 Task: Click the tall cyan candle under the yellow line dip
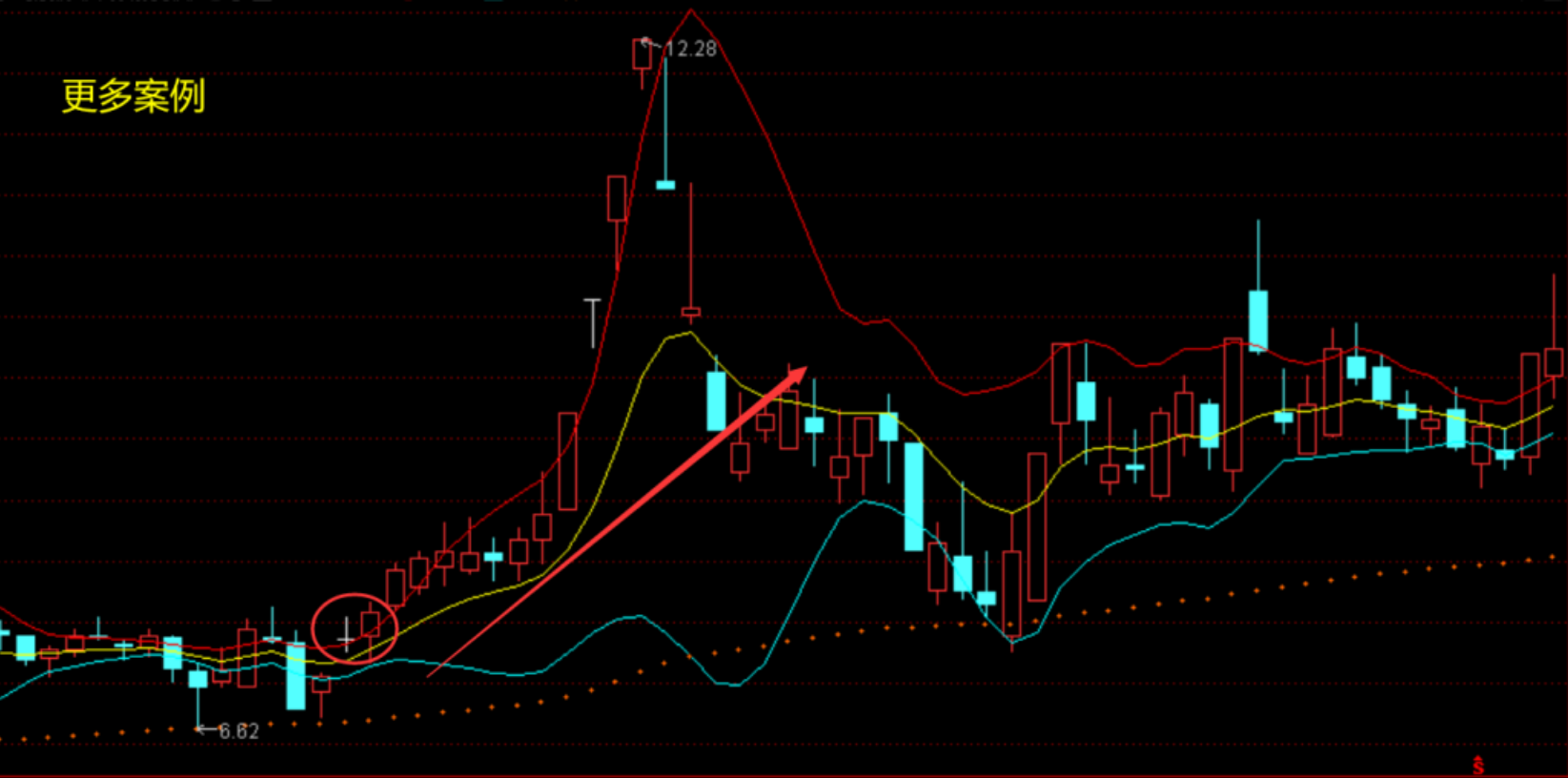(x=913, y=497)
